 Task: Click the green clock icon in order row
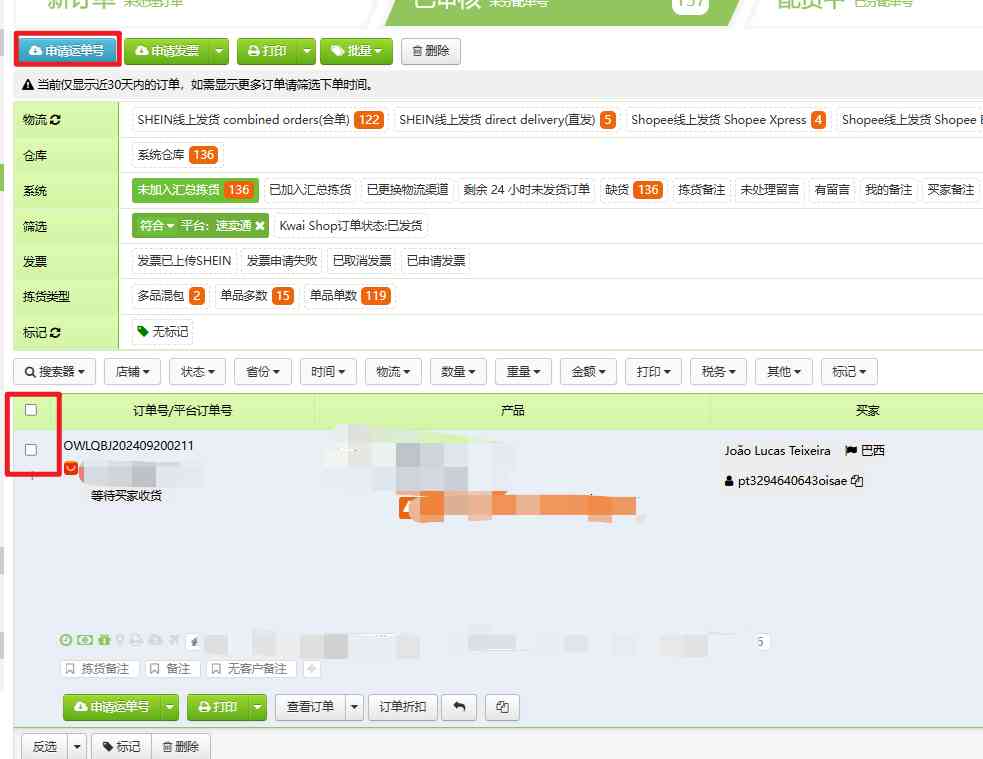pyautogui.click(x=67, y=640)
